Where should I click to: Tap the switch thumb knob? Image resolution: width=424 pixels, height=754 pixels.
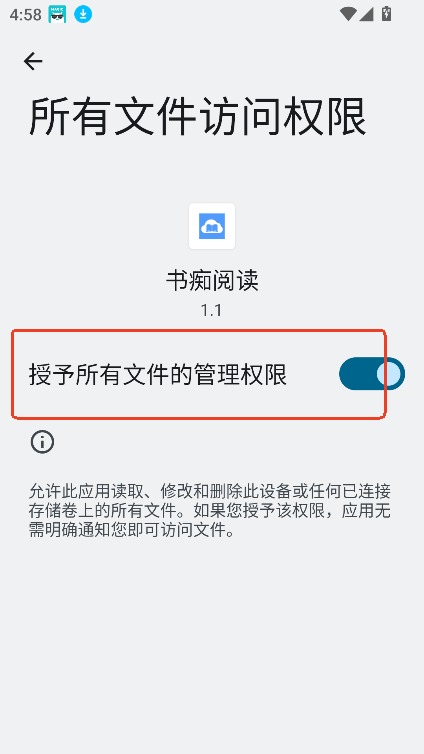(388, 374)
